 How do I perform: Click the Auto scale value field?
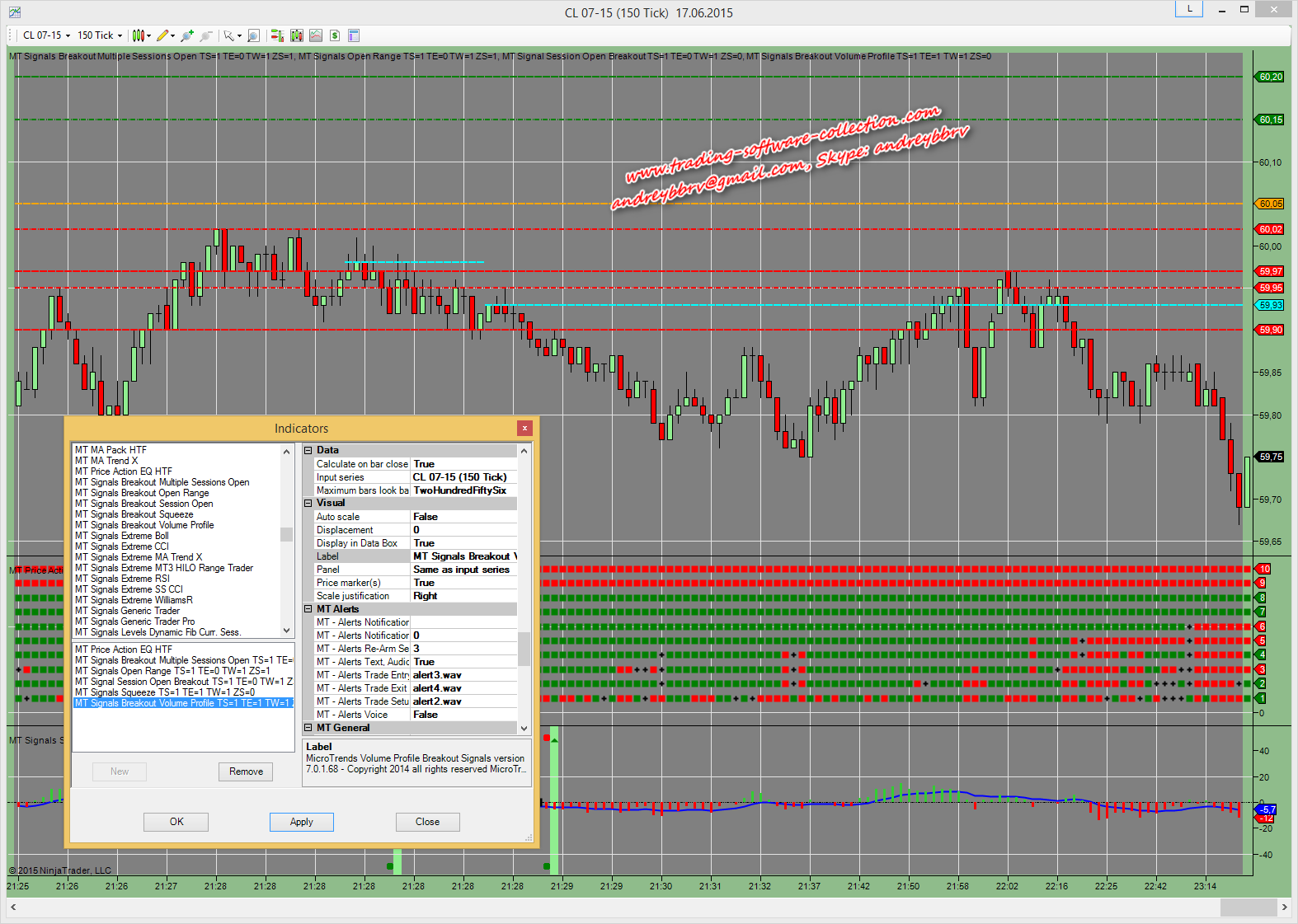pyautogui.click(x=463, y=517)
